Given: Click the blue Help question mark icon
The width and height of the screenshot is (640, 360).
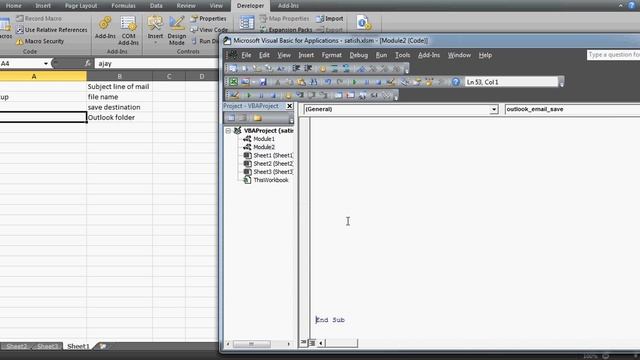Looking at the screenshot, I should tap(456, 82).
